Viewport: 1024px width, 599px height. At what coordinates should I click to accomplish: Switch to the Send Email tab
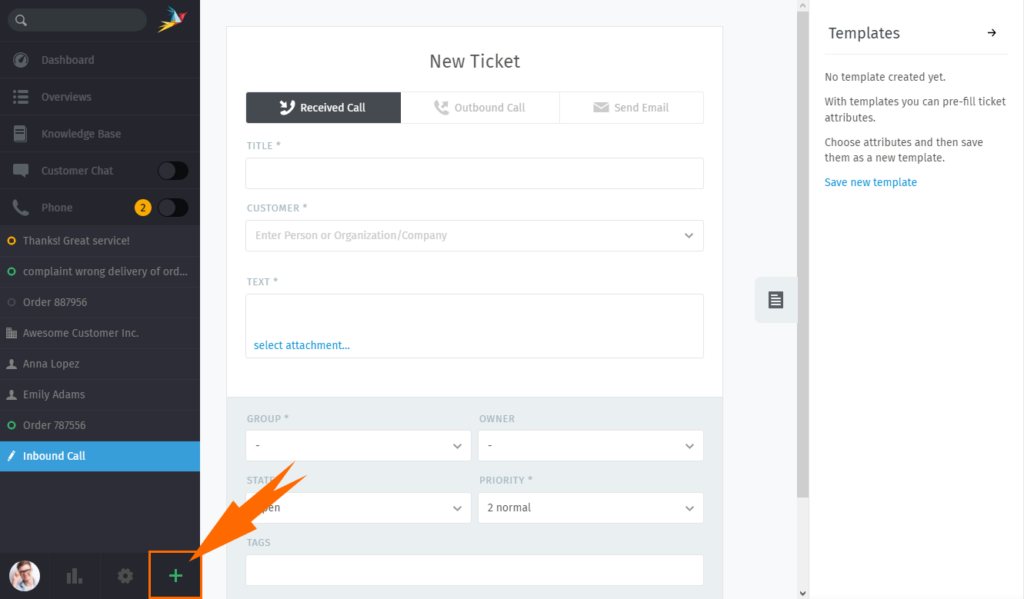pyautogui.click(x=632, y=108)
